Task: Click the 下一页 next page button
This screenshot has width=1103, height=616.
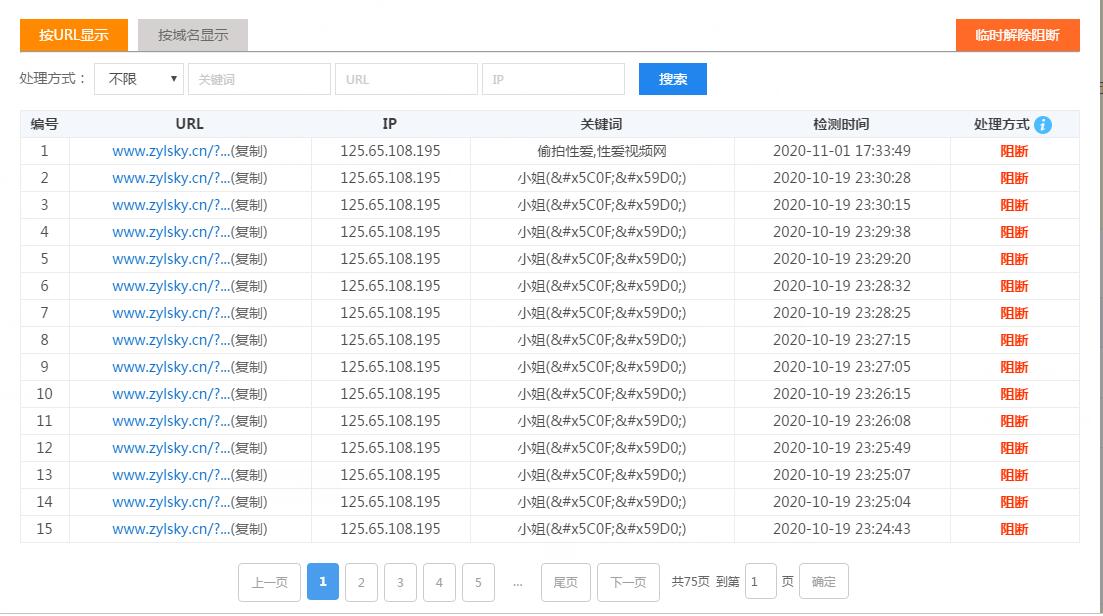Action: (628, 582)
